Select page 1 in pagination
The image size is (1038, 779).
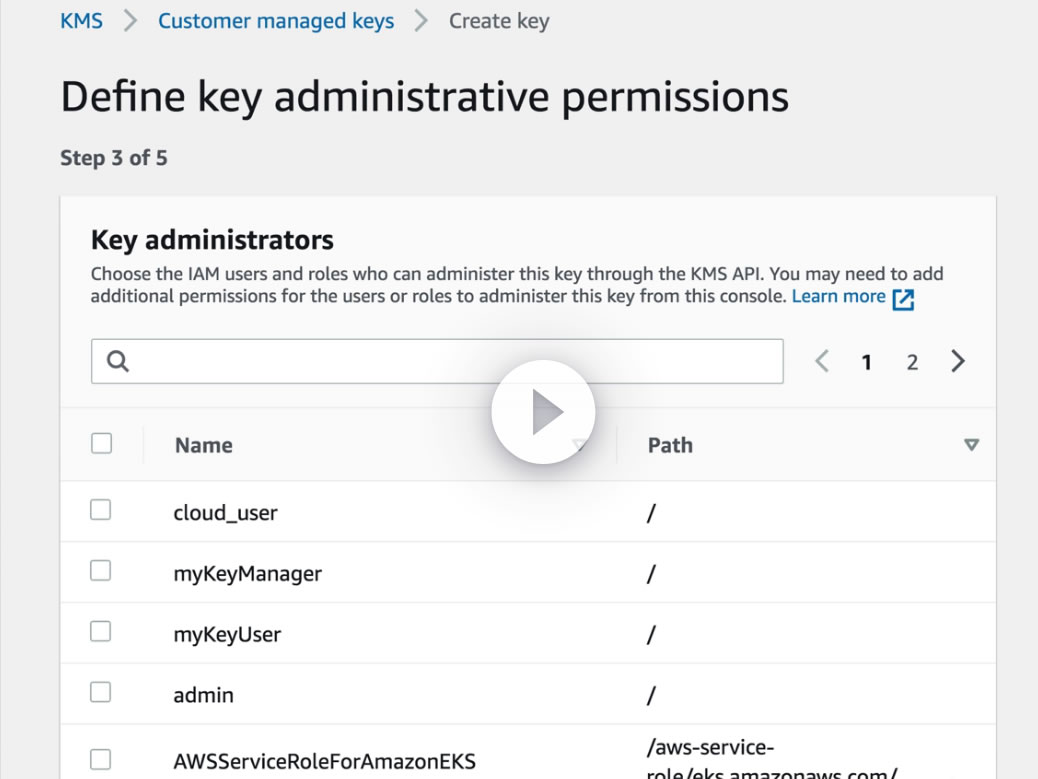click(x=867, y=363)
